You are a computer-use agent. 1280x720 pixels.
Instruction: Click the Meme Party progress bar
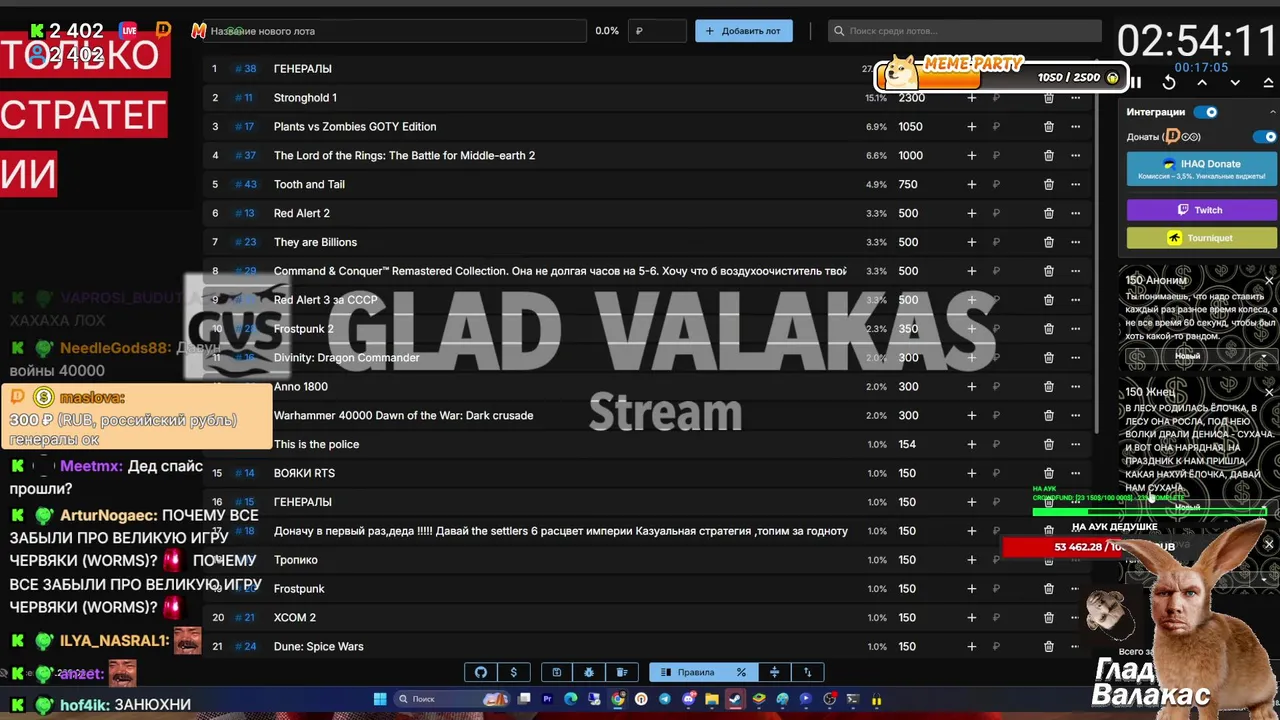1000,77
